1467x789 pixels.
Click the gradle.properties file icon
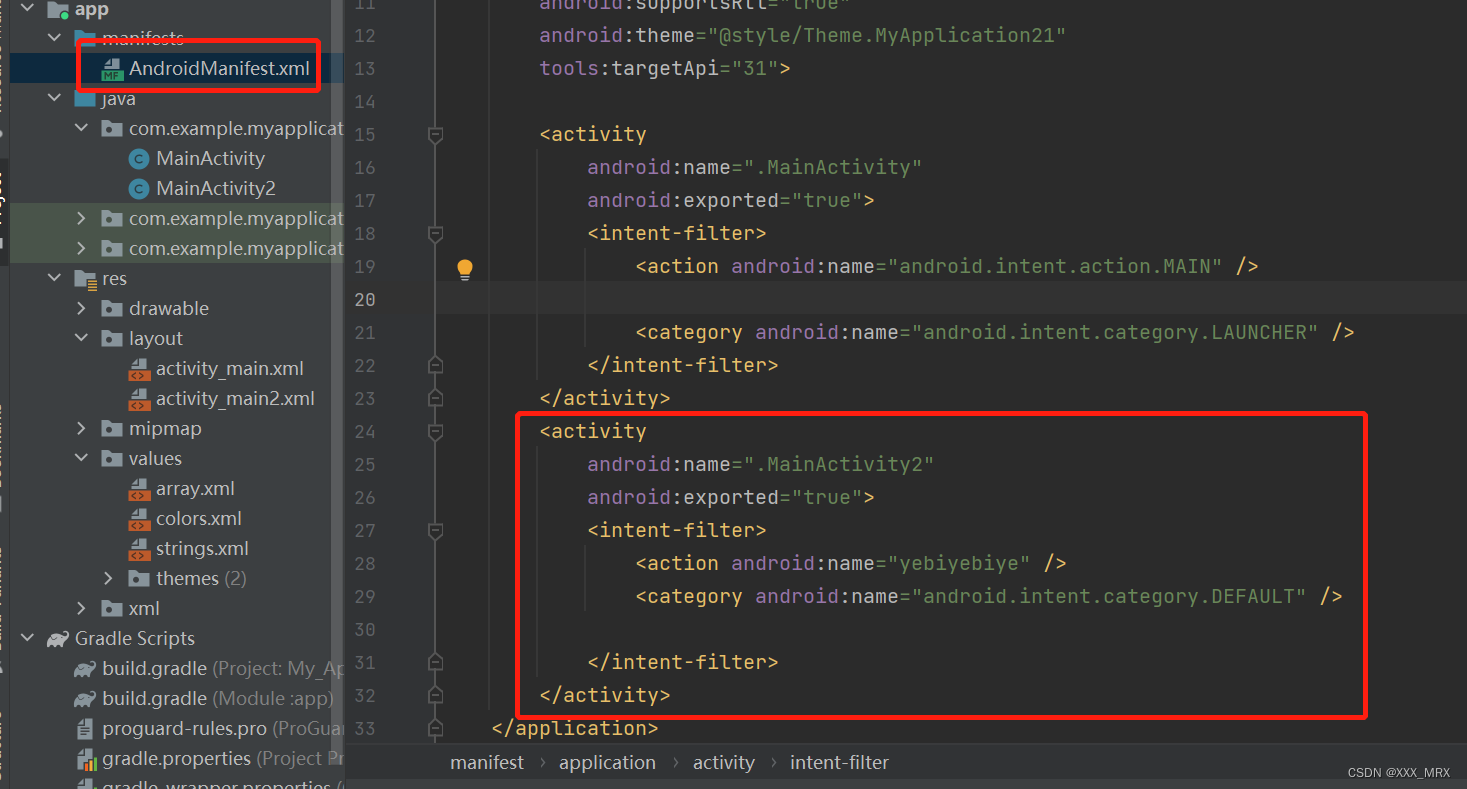[x=85, y=758]
